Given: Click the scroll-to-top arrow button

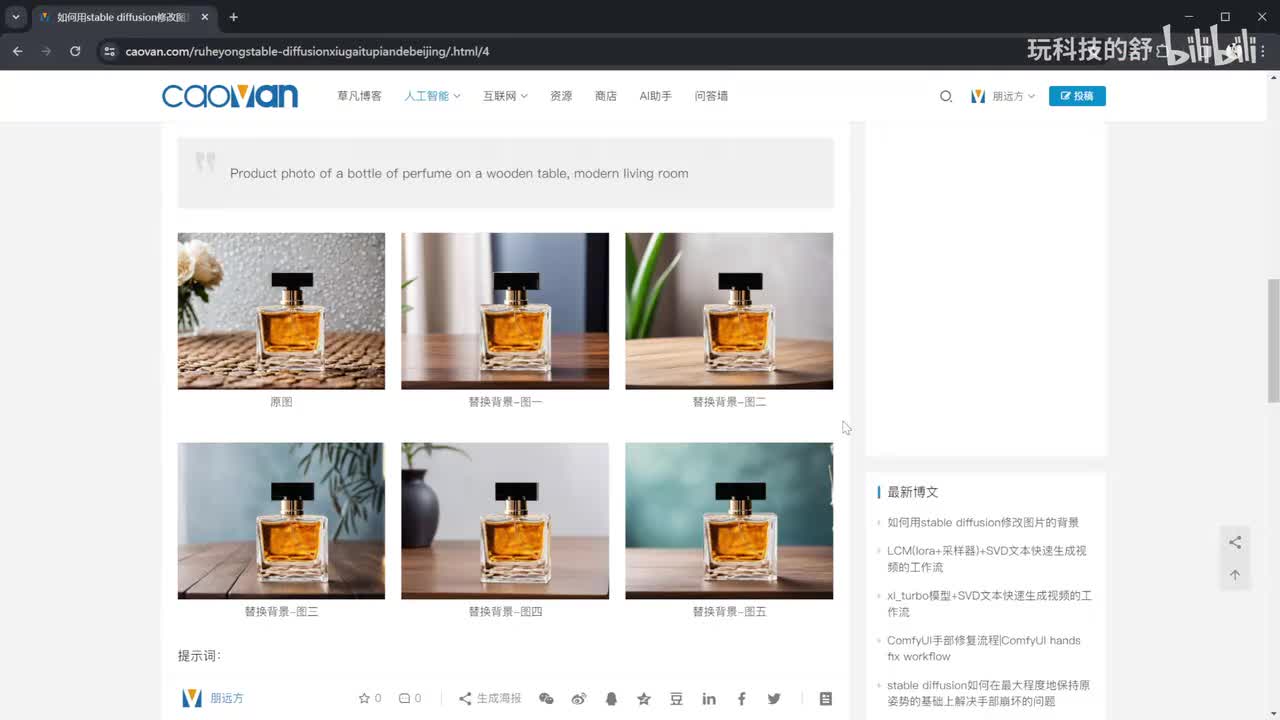Looking at the screenshot, I should 1235,575.
